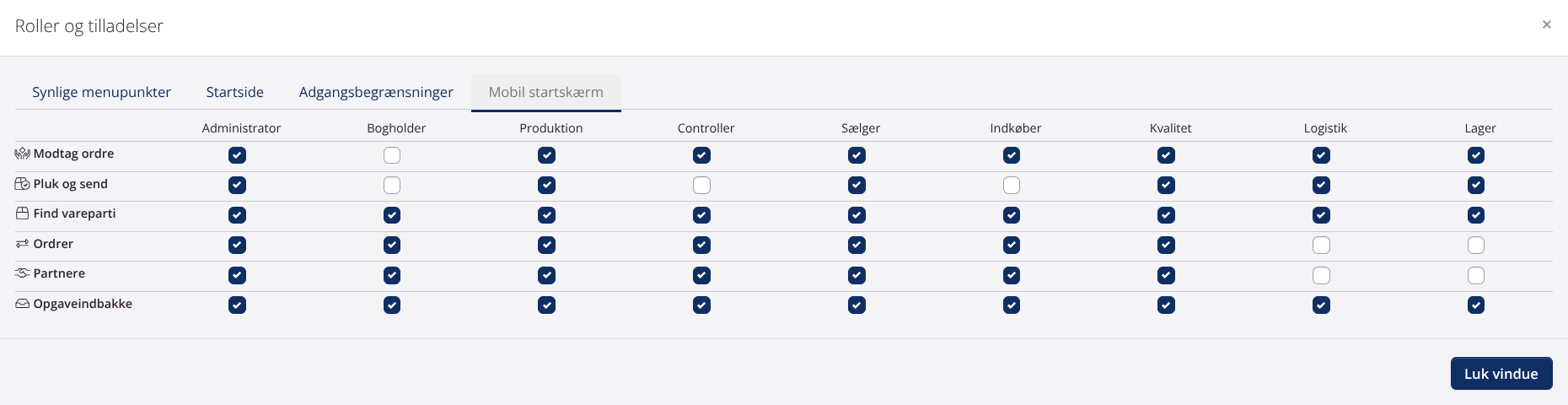
Task: Click the Find vareparti box icon
Action: coord(22,213)
